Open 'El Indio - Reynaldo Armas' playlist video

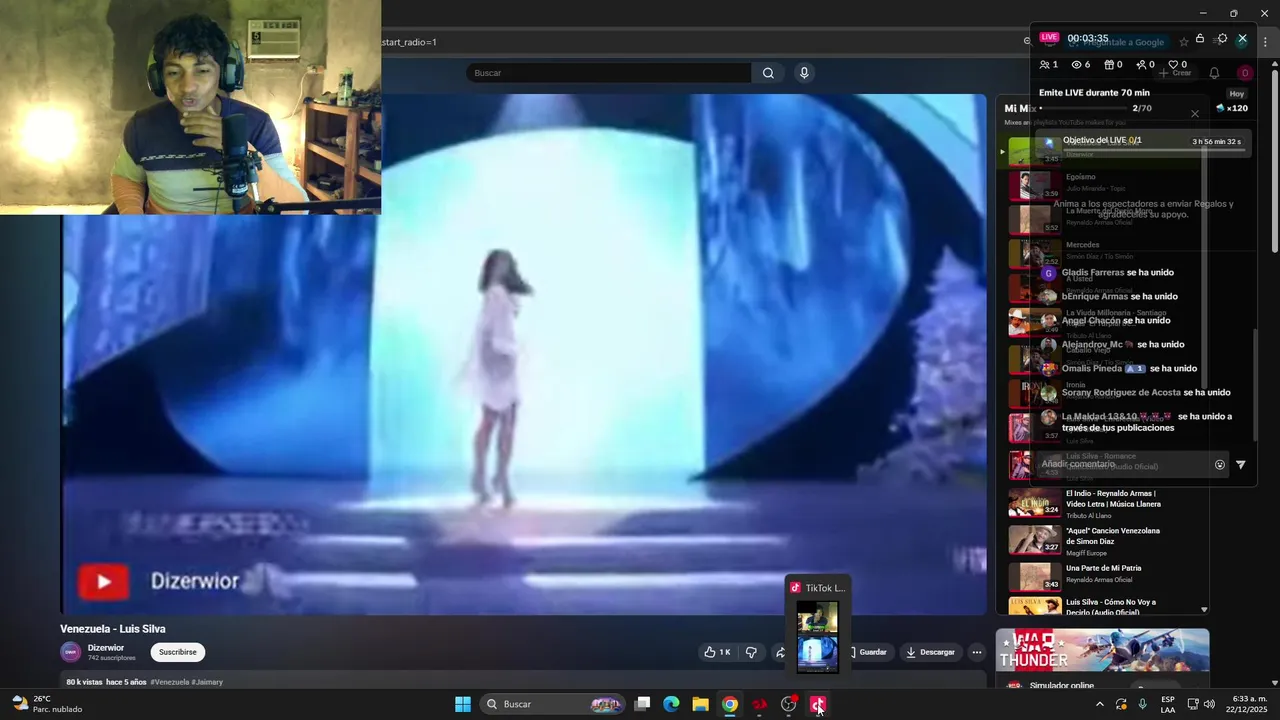(x=1085, y=504)
